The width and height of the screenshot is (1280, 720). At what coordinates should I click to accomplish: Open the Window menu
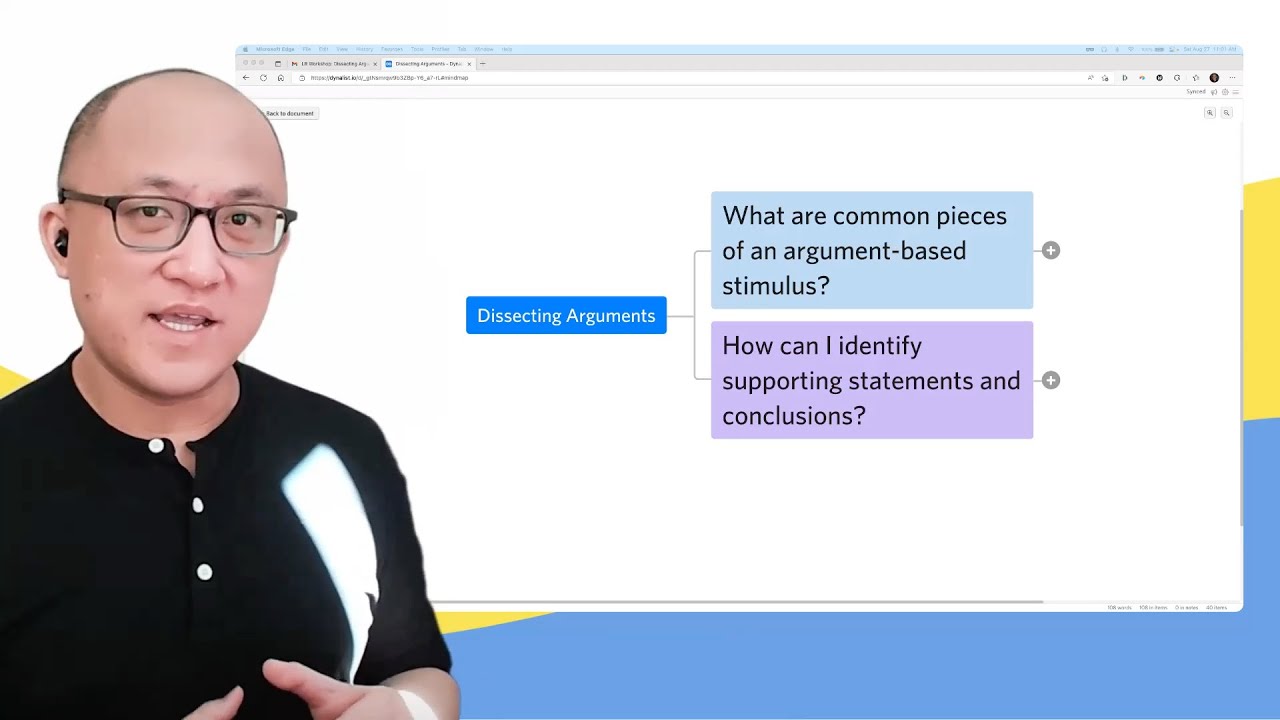[x=484, y=49]
